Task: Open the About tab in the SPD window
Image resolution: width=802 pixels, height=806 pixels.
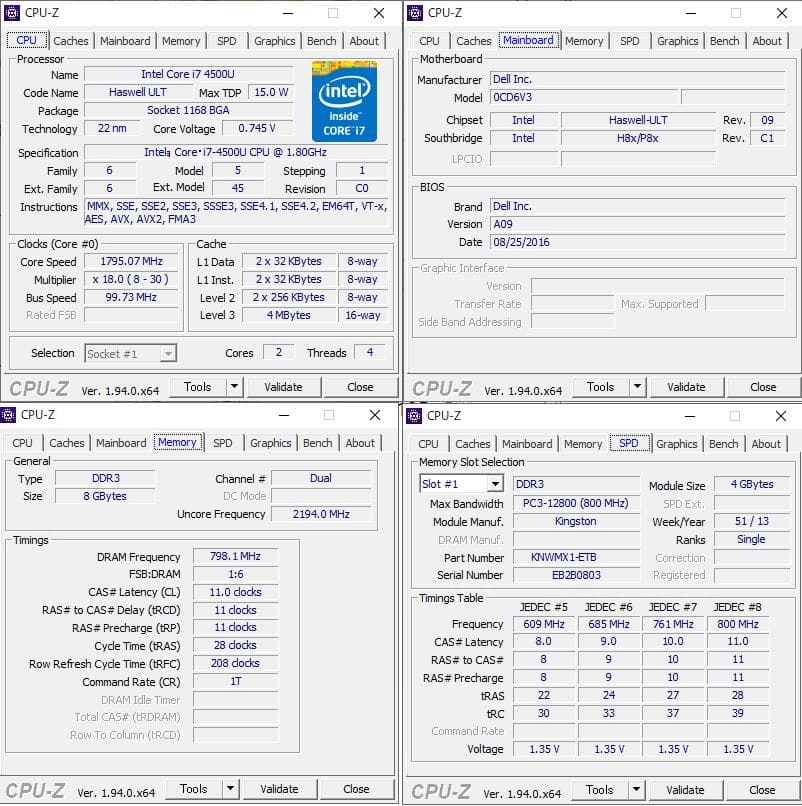Action: [766, 444]
